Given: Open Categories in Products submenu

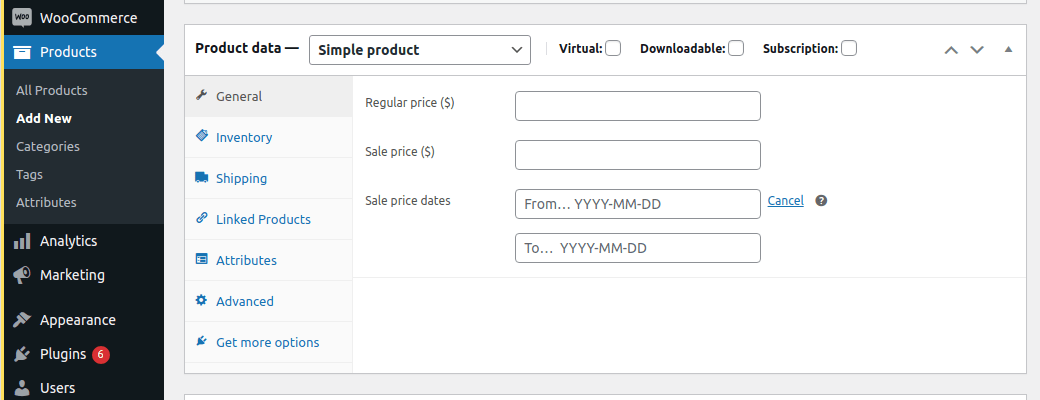Looking at the screenshot, I should pyautogui.click(x=48, y=147).
